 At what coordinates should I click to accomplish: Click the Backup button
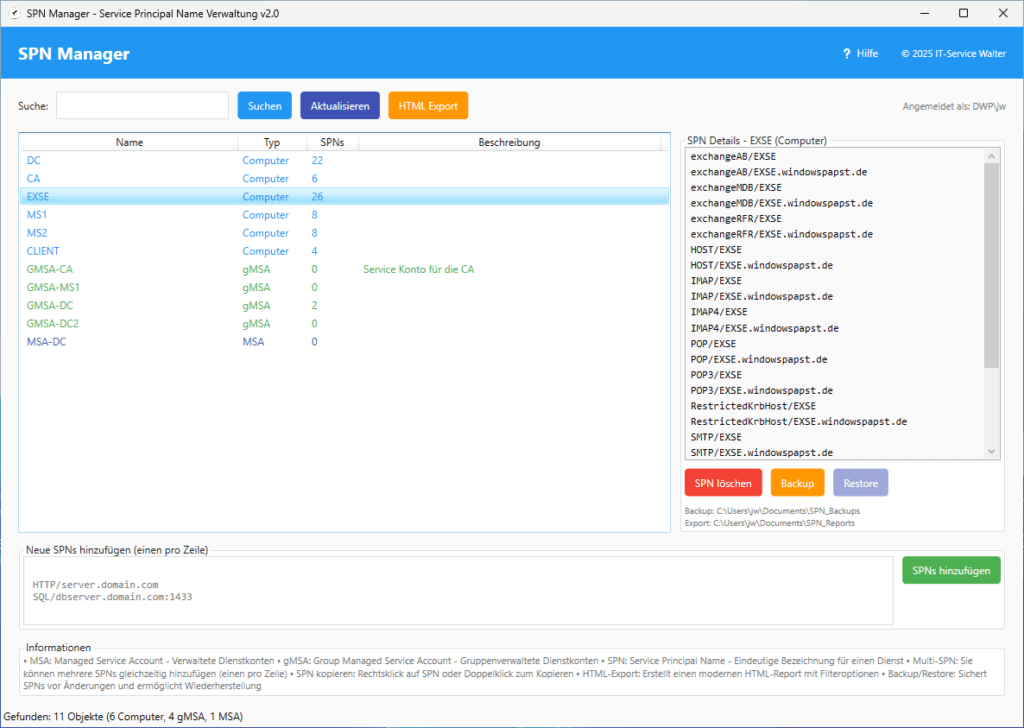pyautogui.click(x=797, y=482)
